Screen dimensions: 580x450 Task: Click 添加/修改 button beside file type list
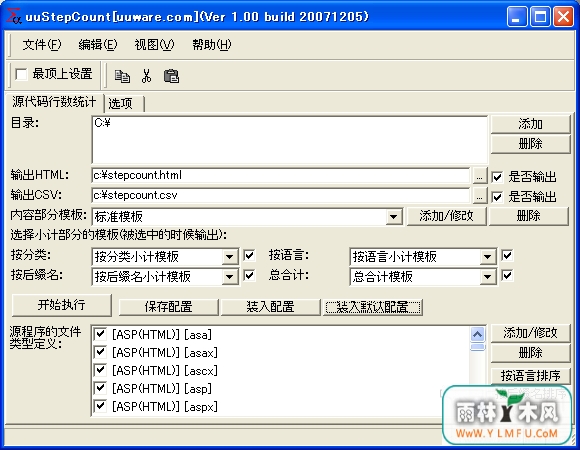coord(530,333)
